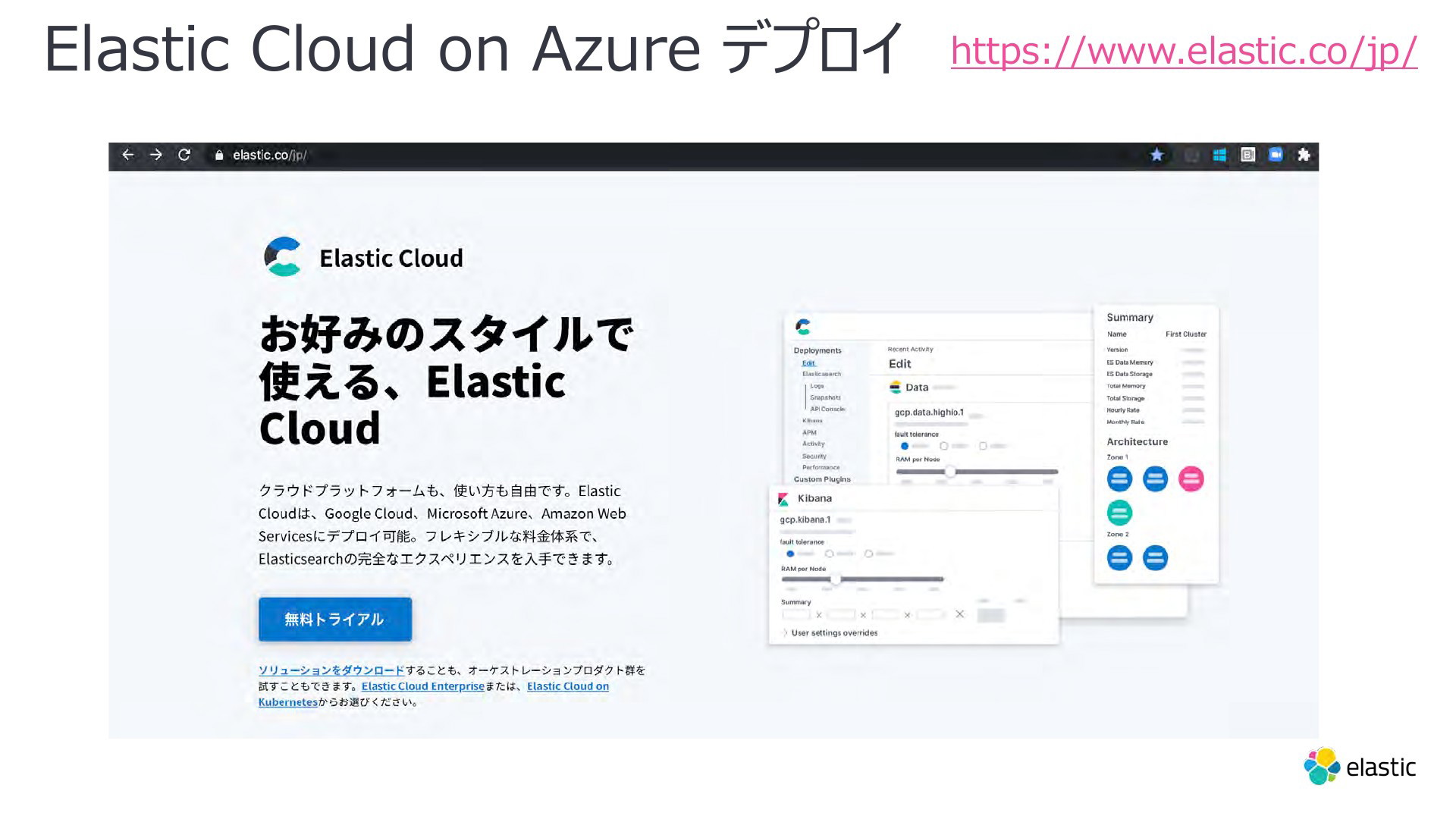Image resolution: width=1456 pixels, height=819 pixels.
Task: Click the padlock site security icon
Action: (x=219, y=155)
